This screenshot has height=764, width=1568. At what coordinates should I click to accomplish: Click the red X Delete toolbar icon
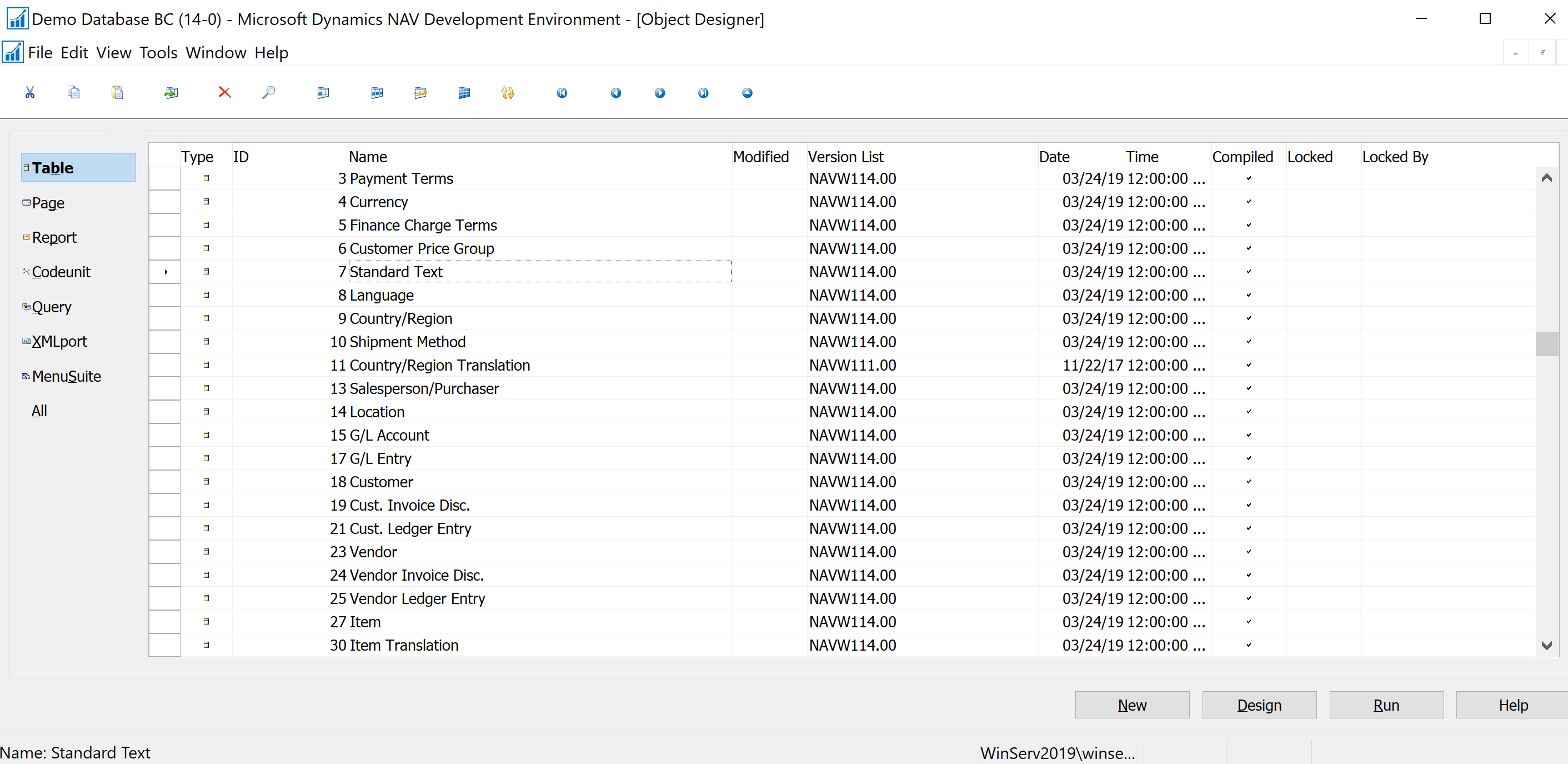(x=224, y=93)
